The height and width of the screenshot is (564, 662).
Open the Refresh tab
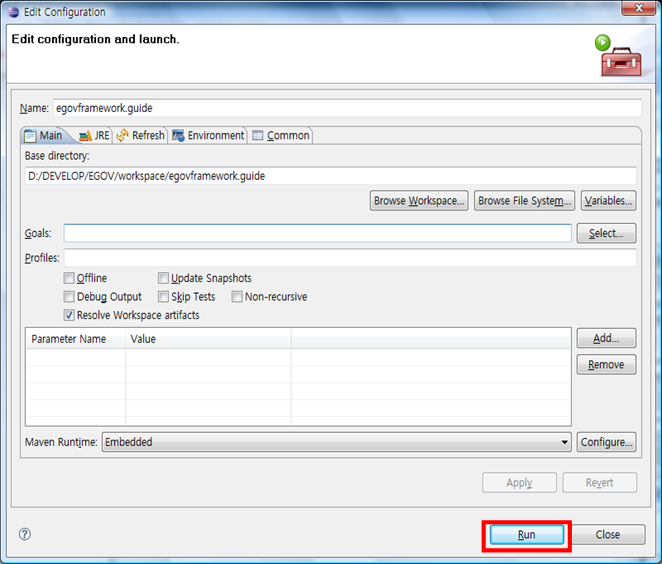[x=141, y=135]
